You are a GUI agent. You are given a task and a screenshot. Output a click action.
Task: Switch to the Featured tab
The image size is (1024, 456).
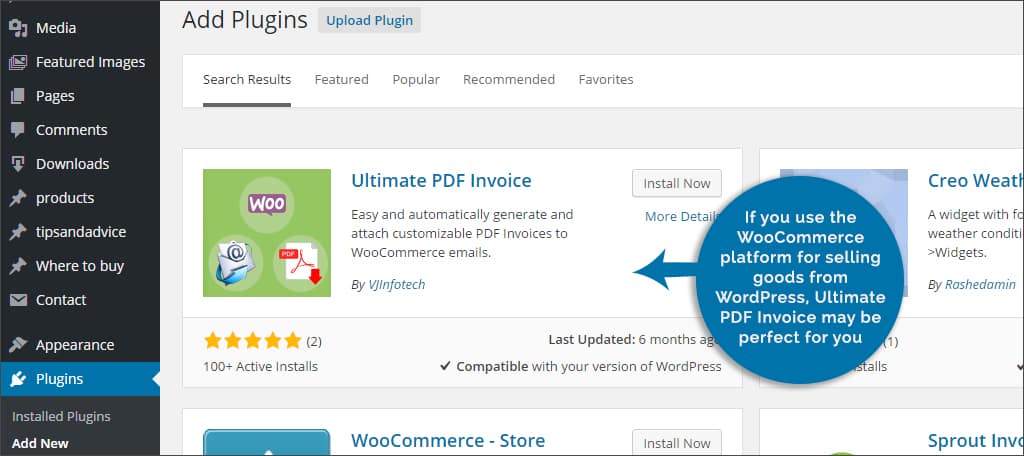tap(342, 80)
